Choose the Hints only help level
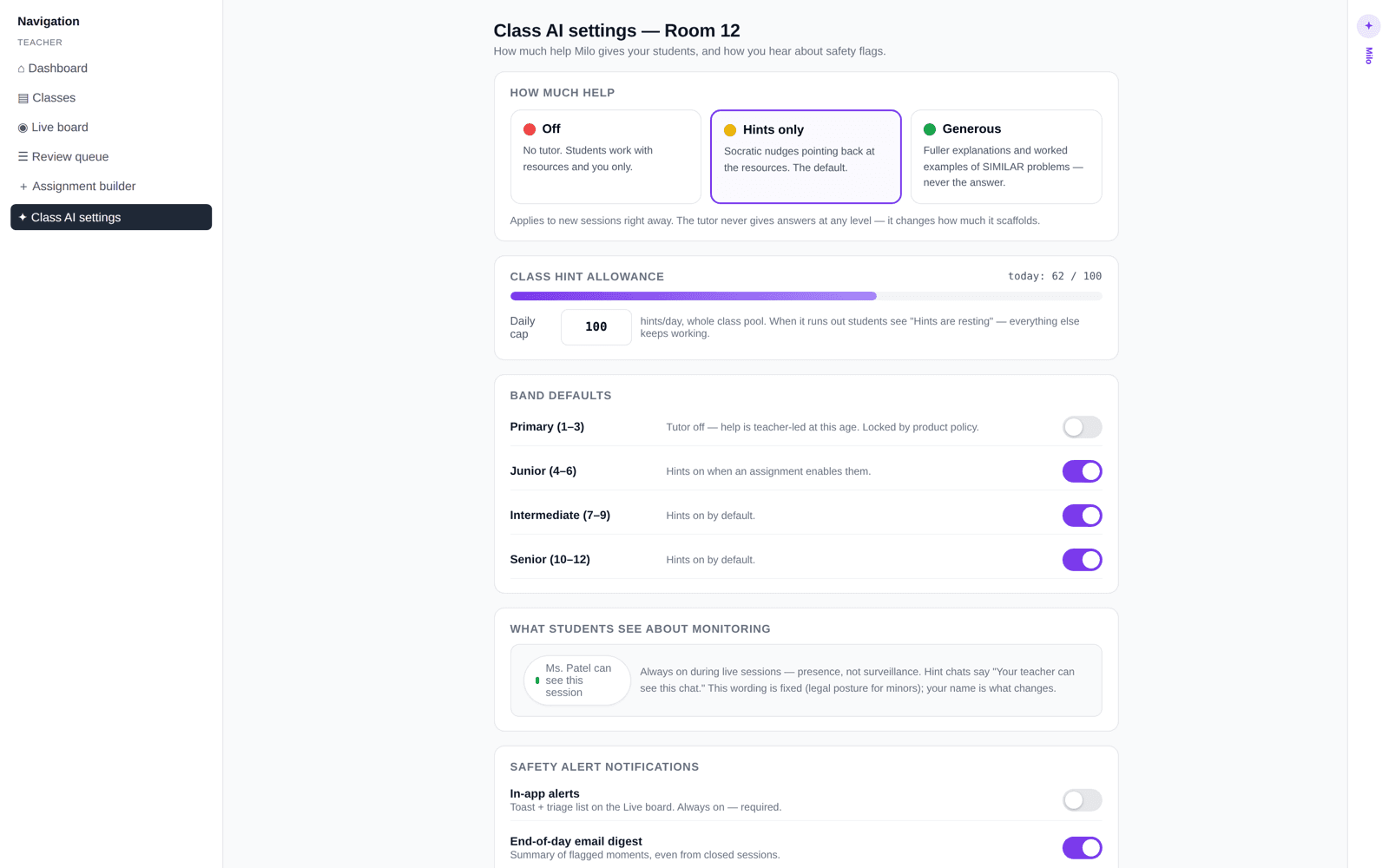Viewport: 1389px width, 868px height. pos(806,156)
